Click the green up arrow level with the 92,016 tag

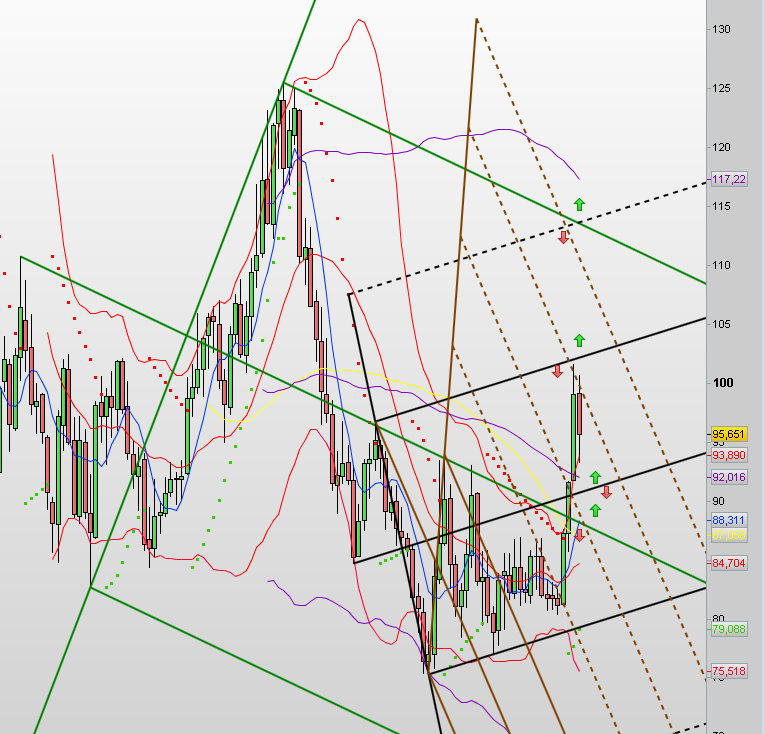point(595,477)
